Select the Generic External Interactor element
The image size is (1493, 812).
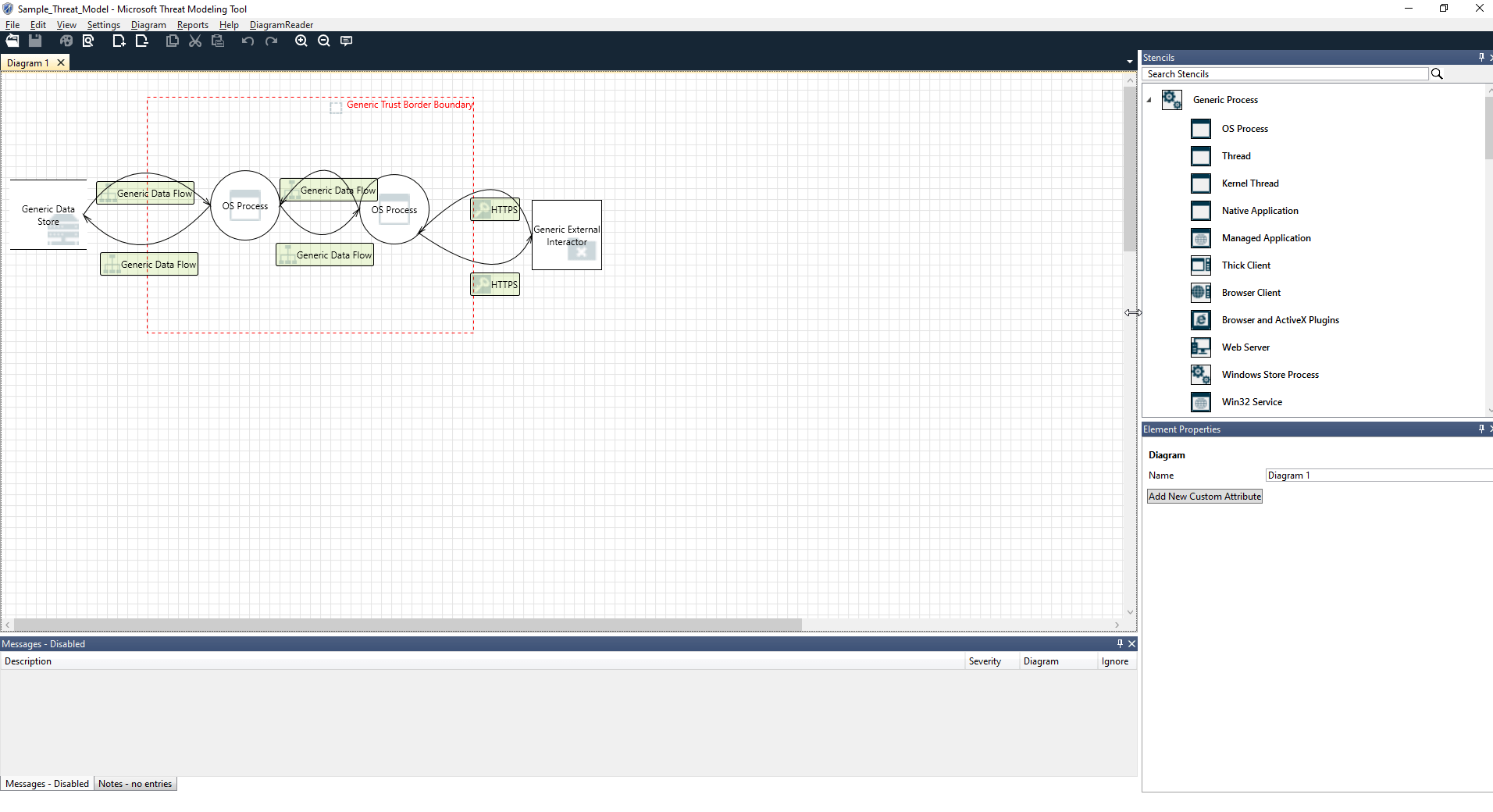[x=567, y=235]
